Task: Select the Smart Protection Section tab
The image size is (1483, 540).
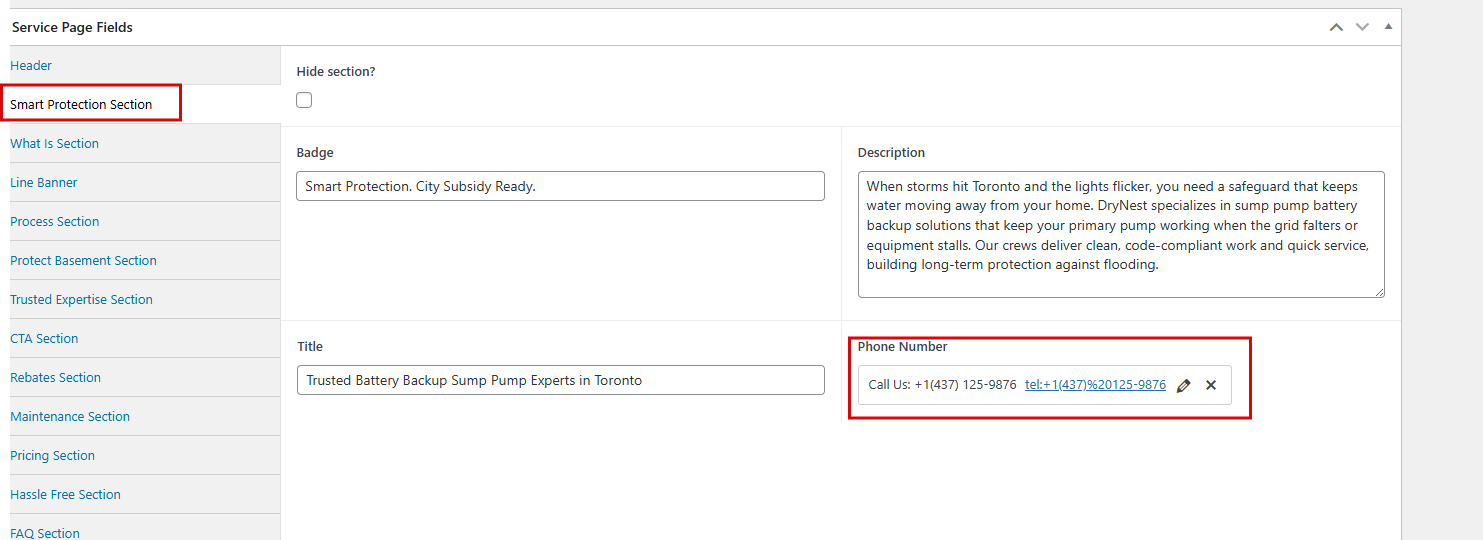Action: coord(81,104)
